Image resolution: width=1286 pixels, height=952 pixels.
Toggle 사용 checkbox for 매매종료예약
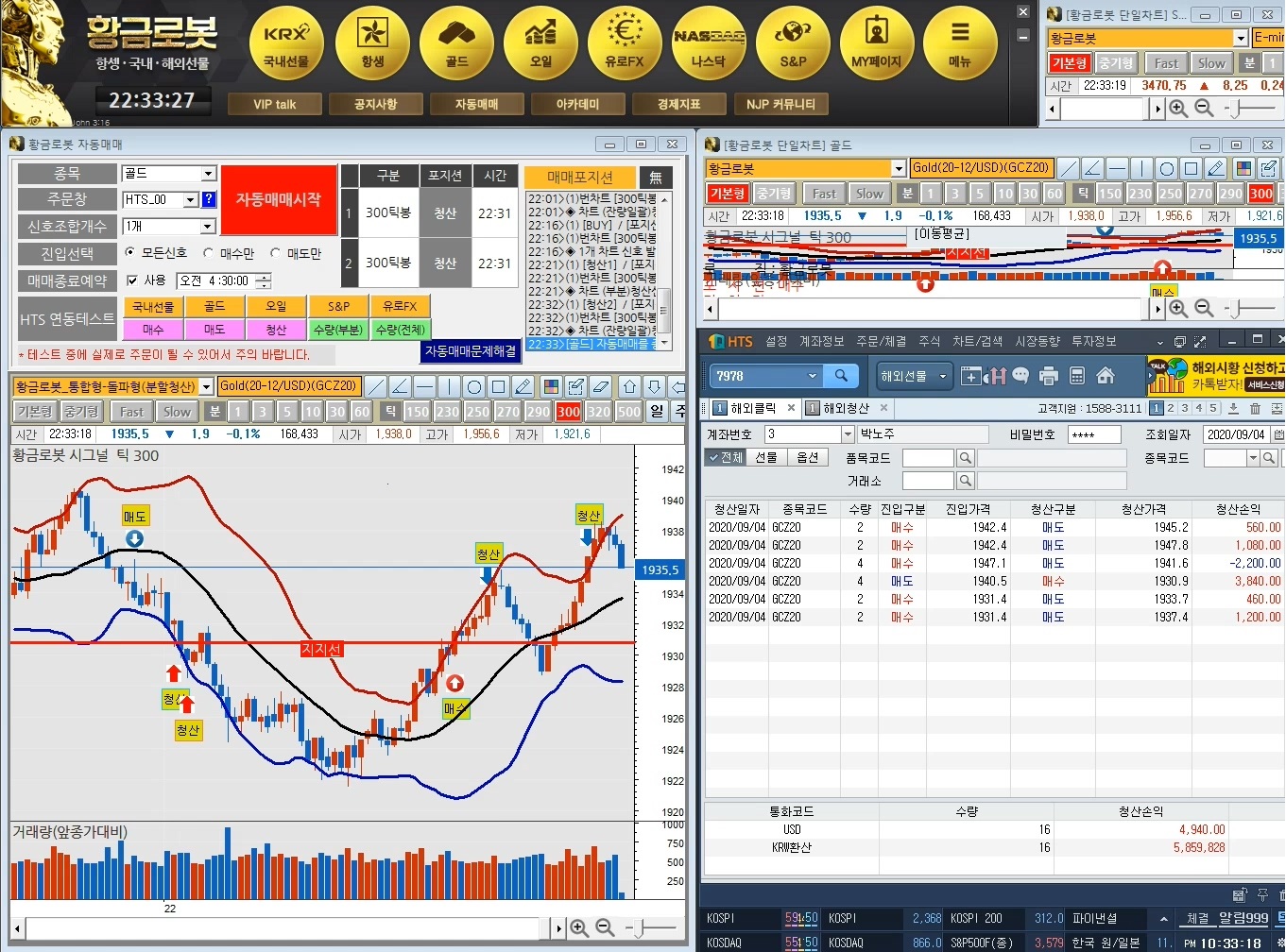click(132, 280)
